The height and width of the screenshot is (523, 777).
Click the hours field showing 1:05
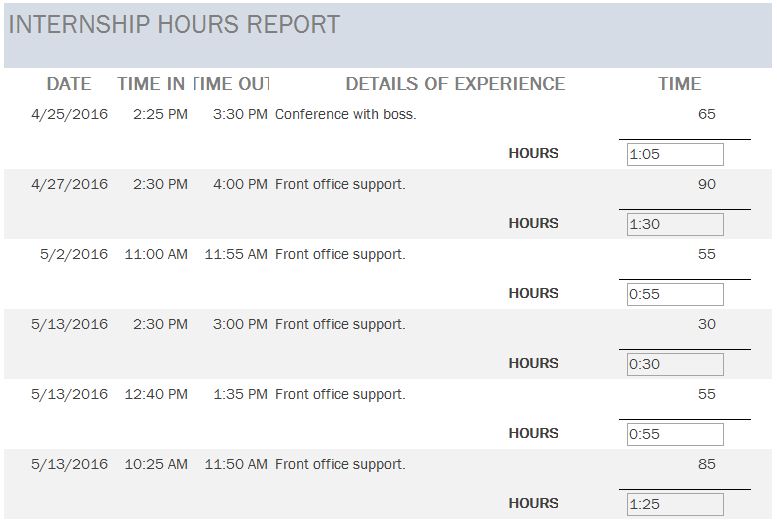(675, 154)
